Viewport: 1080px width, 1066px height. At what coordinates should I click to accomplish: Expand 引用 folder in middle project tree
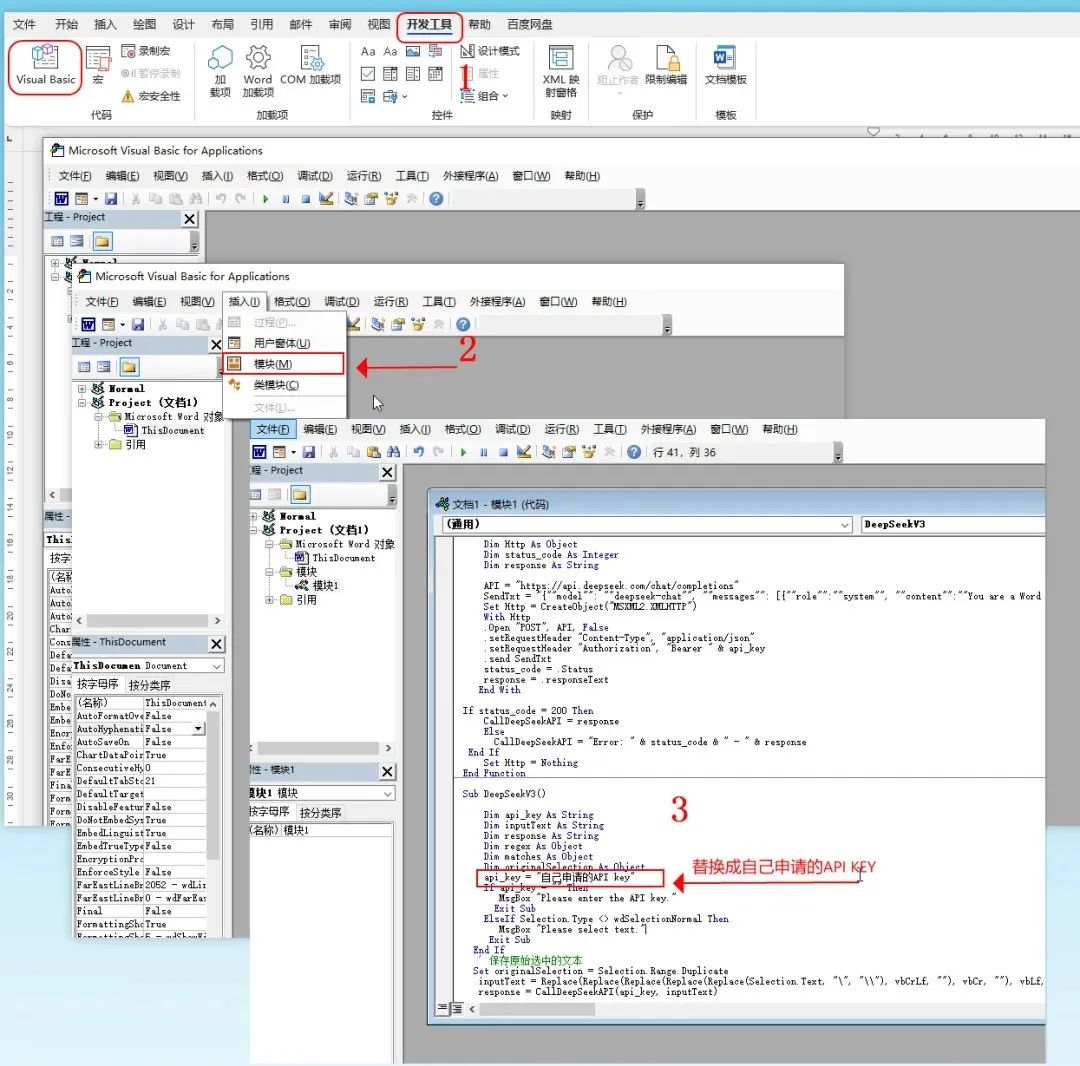(x=99, y=445)
